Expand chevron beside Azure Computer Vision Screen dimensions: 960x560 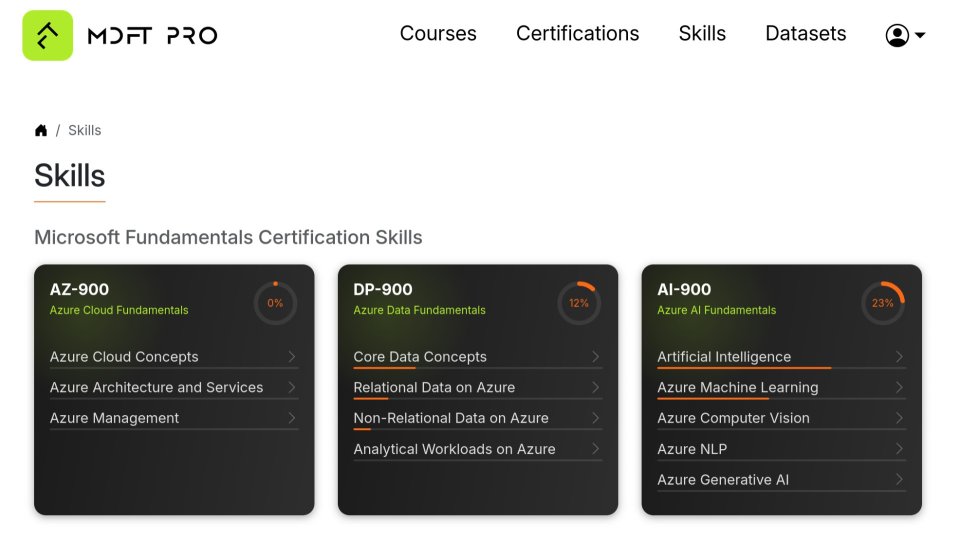[899, 418]
